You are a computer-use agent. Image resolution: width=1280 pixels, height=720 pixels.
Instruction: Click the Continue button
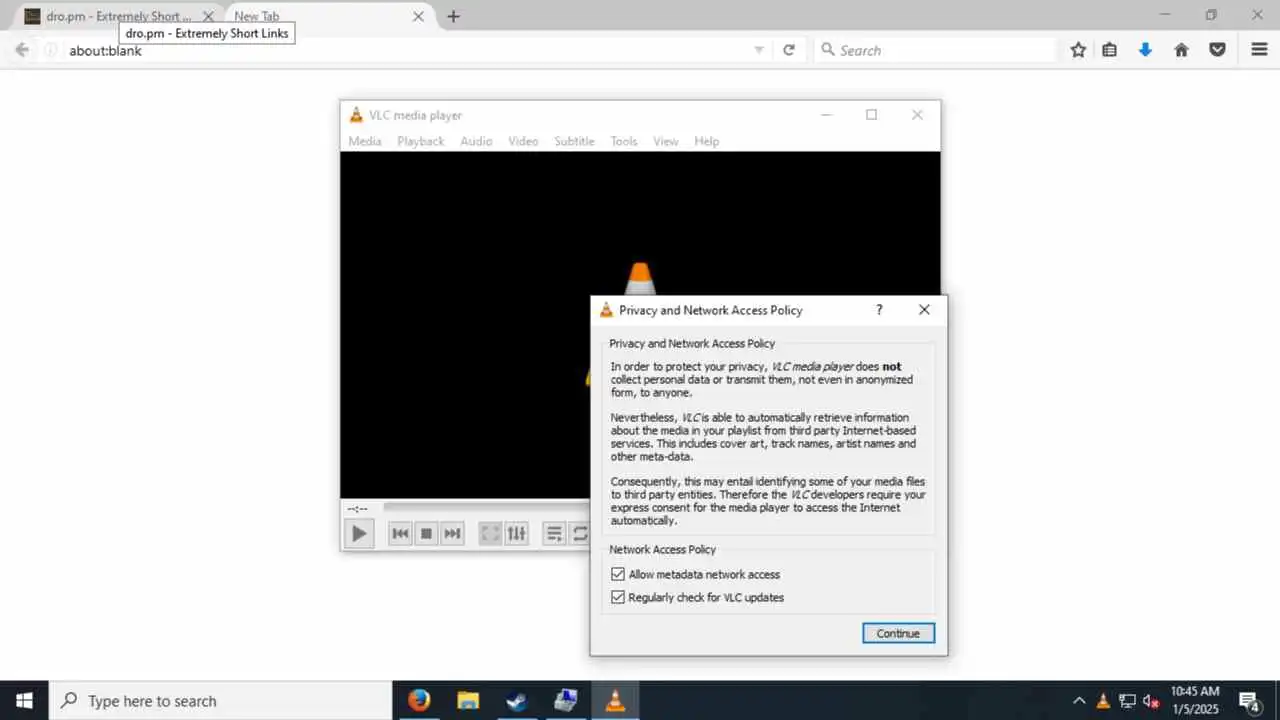coord(898,633)
